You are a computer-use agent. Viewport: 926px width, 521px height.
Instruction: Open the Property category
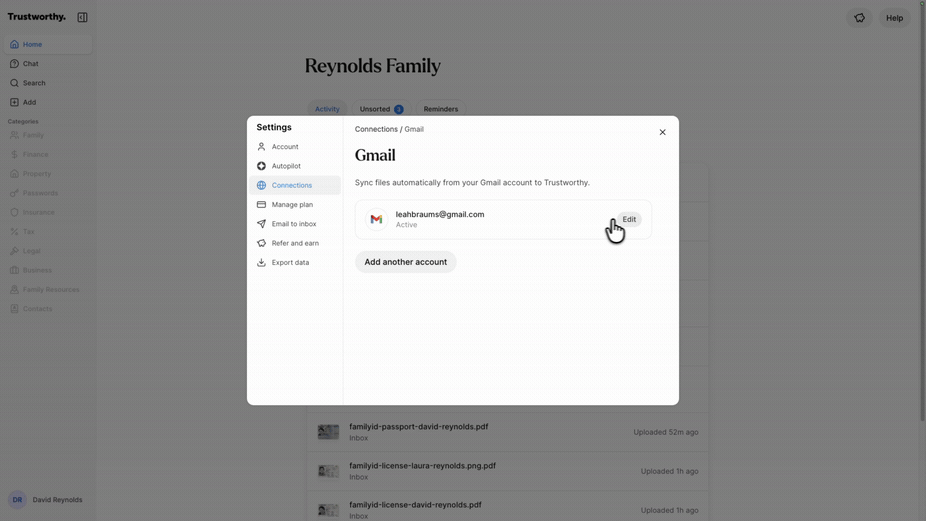click(x=48, y=174)
